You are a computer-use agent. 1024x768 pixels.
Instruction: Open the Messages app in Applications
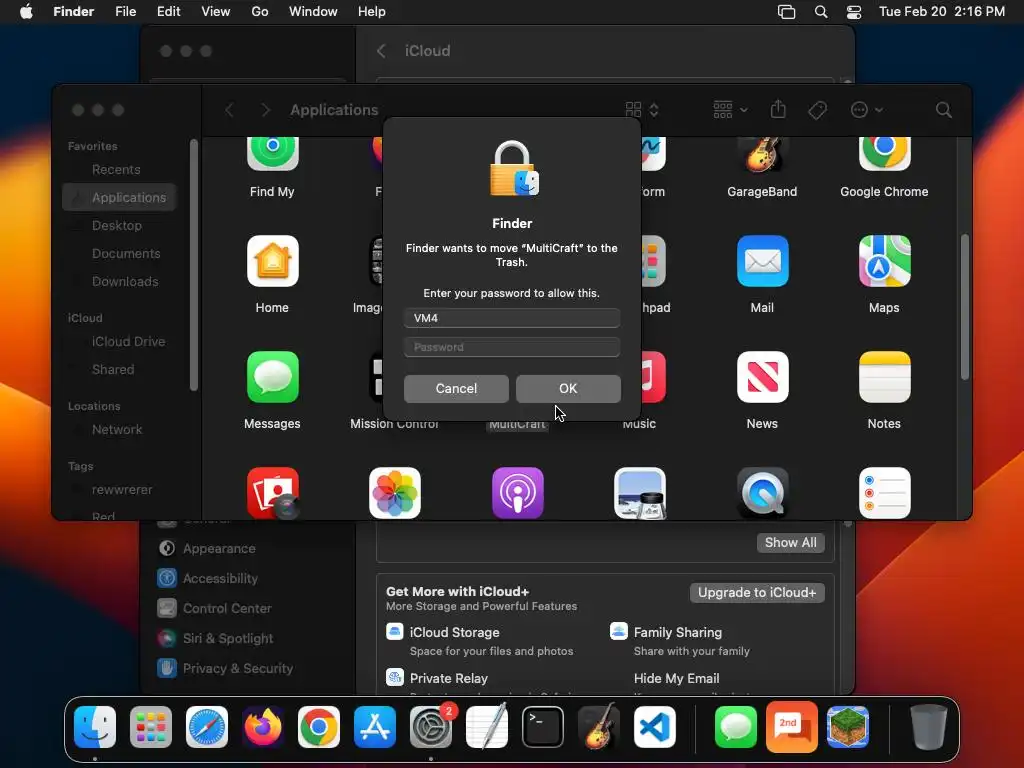[x=272, y=377]
